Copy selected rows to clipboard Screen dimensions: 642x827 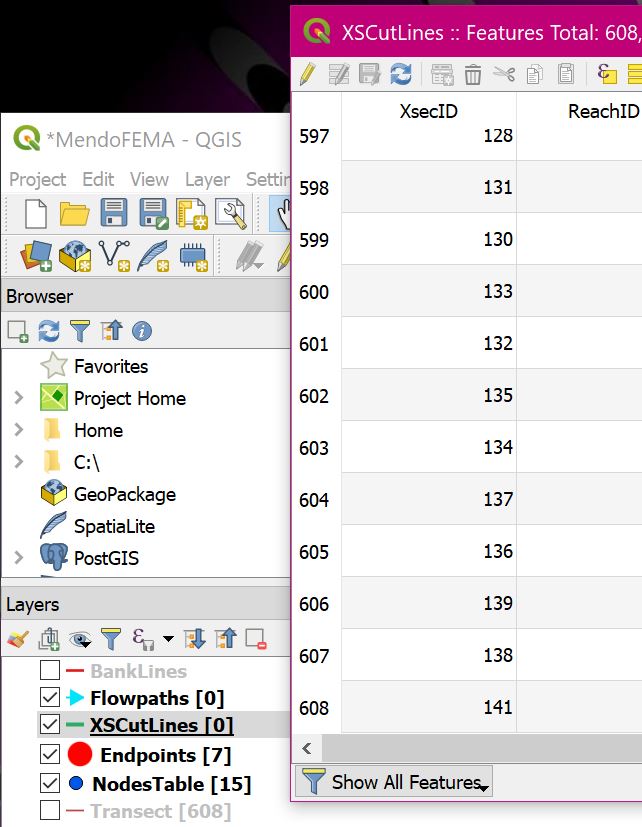click(x=534, y=74)
